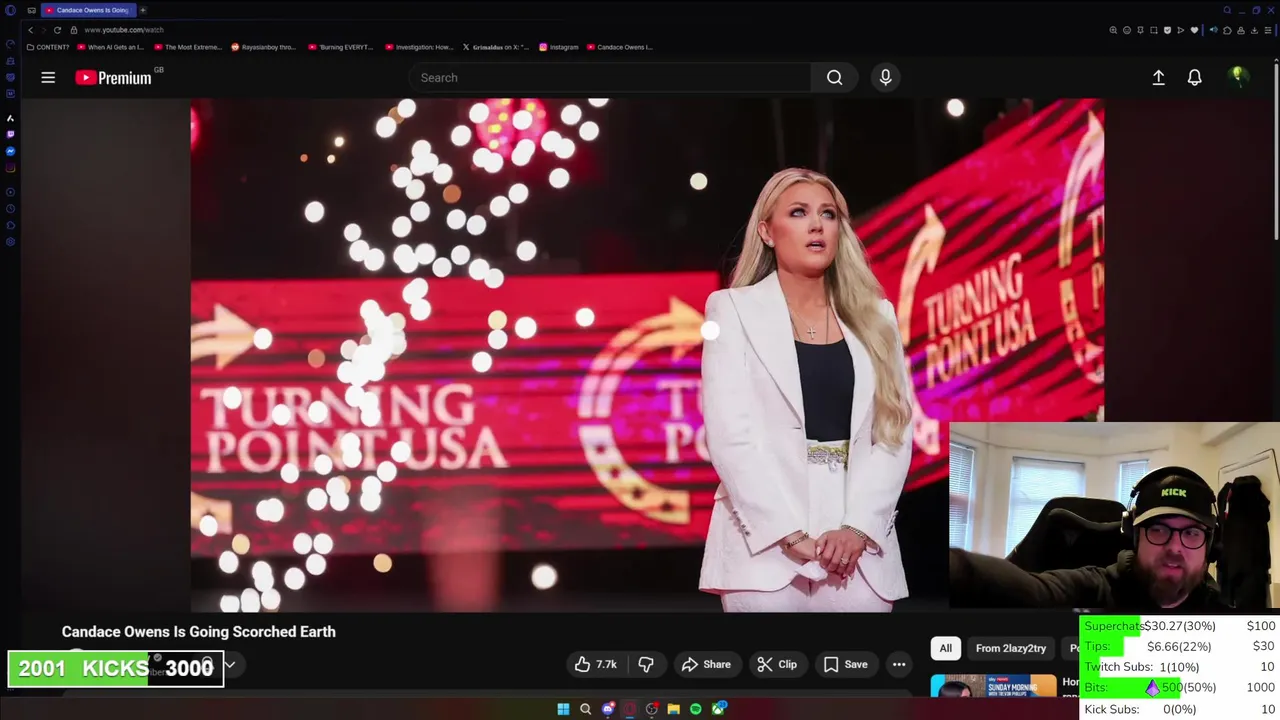The height and width of the screenshot is (720, 1280).
Task: Open Windows taskbar search
Action: [585, 709]
